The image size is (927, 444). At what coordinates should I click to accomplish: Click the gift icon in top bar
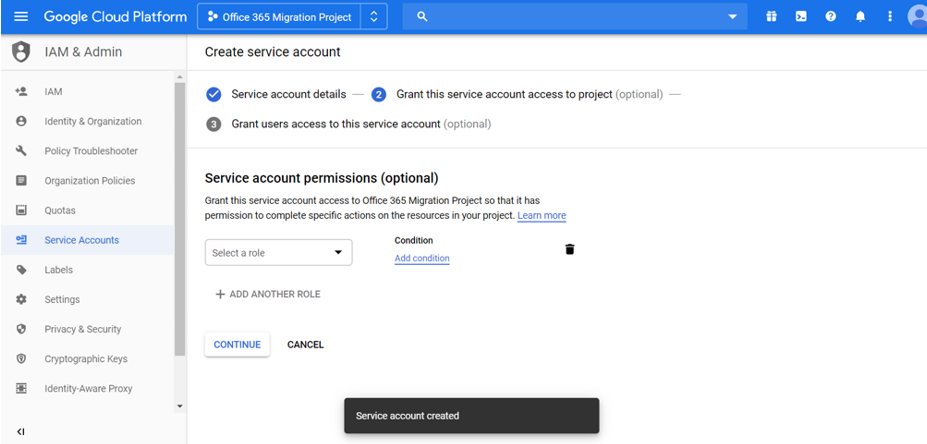click(x=771, y=17)
